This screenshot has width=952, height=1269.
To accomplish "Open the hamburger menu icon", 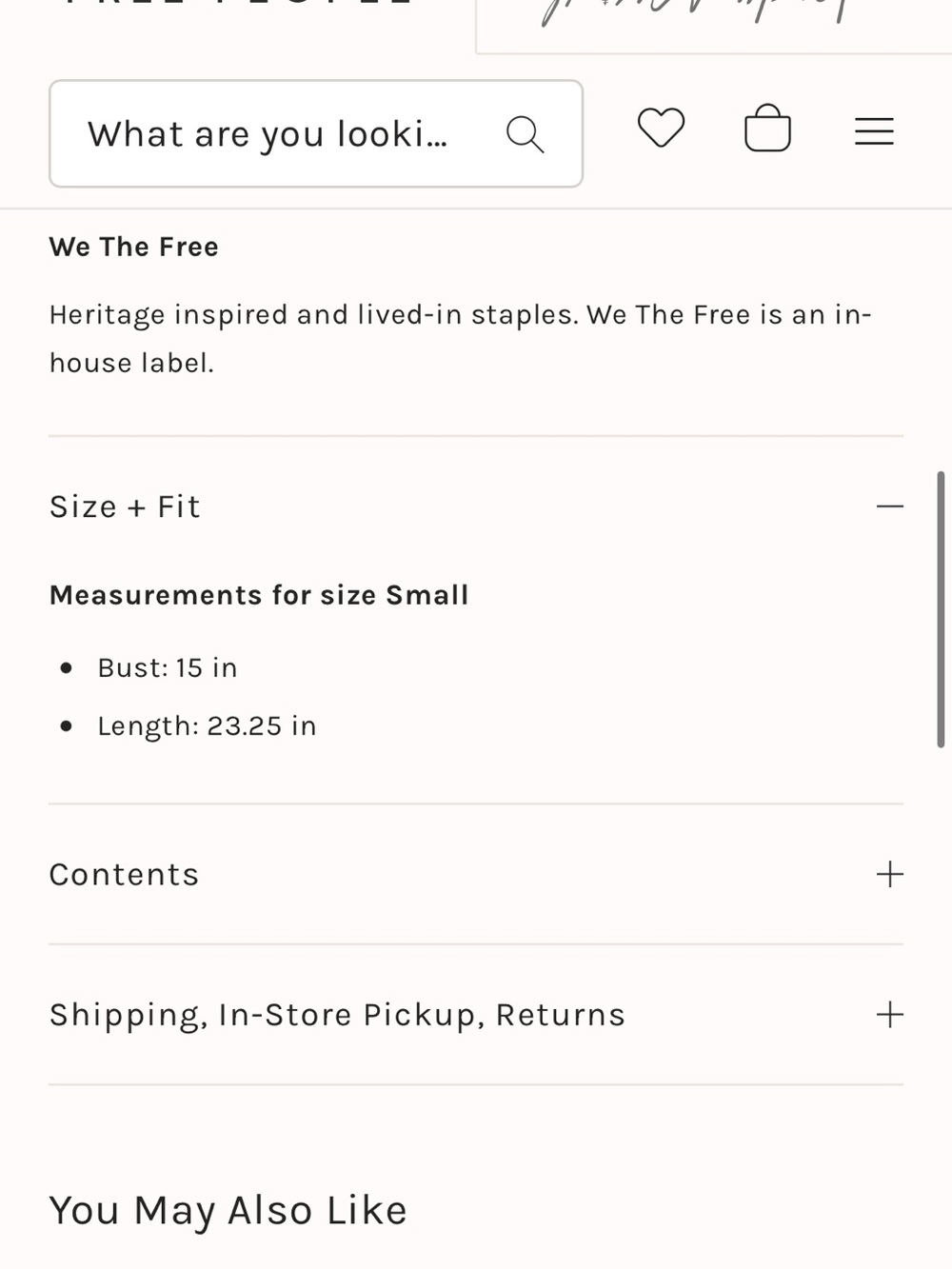I will click(874, 131).
